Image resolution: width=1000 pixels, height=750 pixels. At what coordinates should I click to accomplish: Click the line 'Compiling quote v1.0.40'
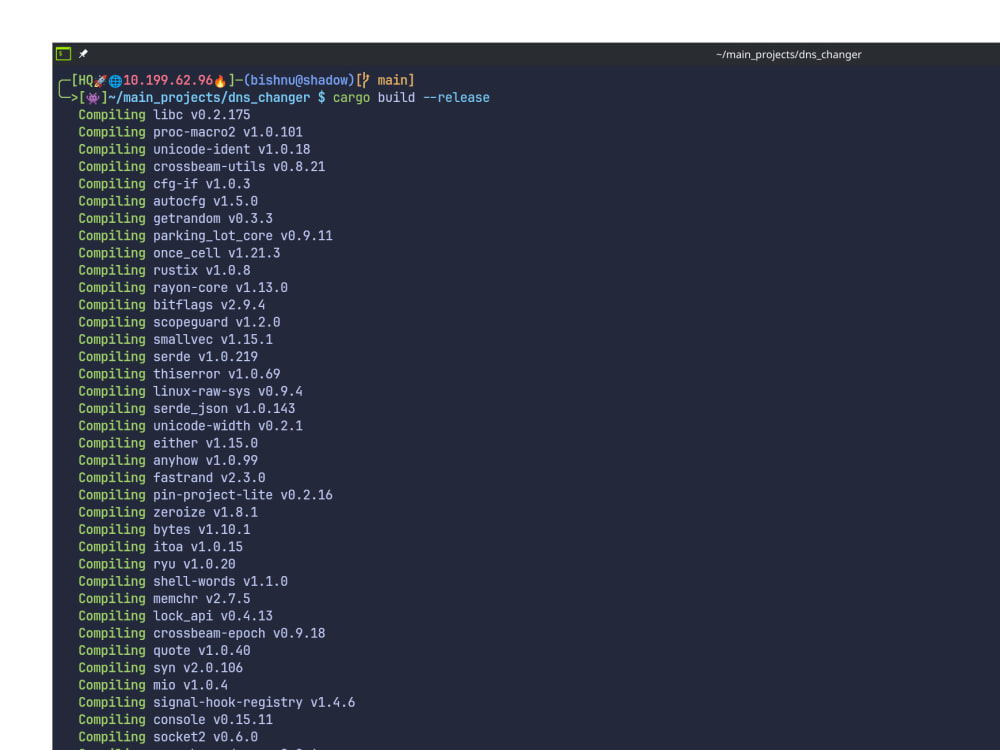164,650
